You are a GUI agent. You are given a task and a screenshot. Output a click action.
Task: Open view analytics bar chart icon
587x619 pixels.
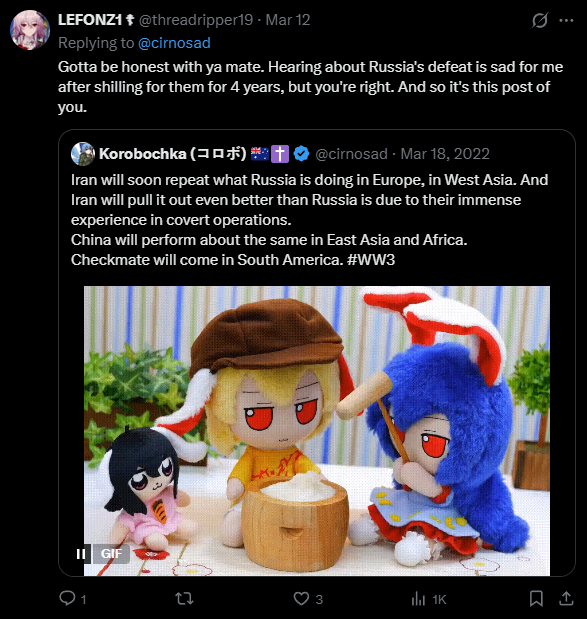click(418, 598)
